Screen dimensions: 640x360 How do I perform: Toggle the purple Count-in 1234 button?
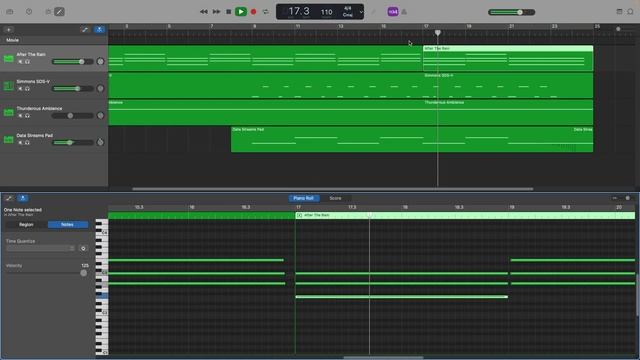click(x=393, y=12)
